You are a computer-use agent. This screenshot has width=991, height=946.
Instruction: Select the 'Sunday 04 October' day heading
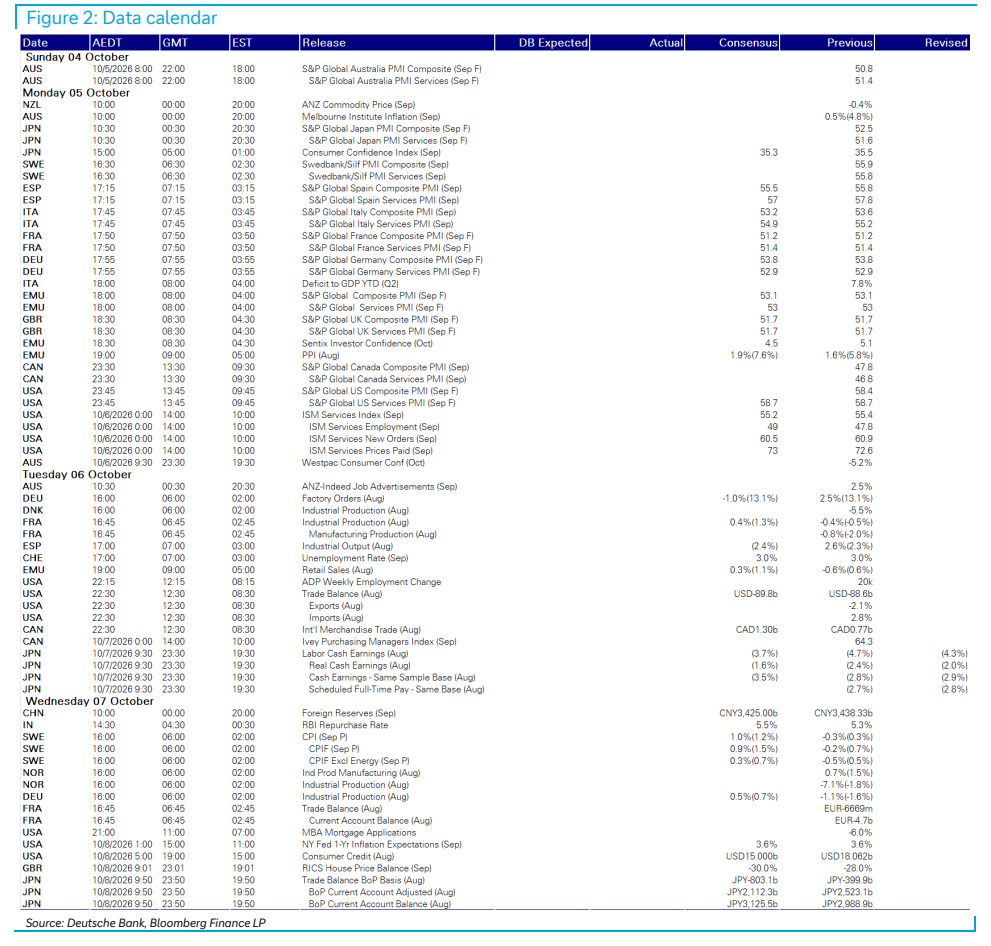tap(77, 57)
